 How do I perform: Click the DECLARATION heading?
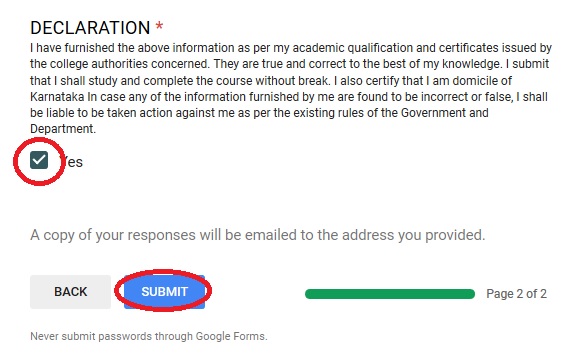coord(90,28)
